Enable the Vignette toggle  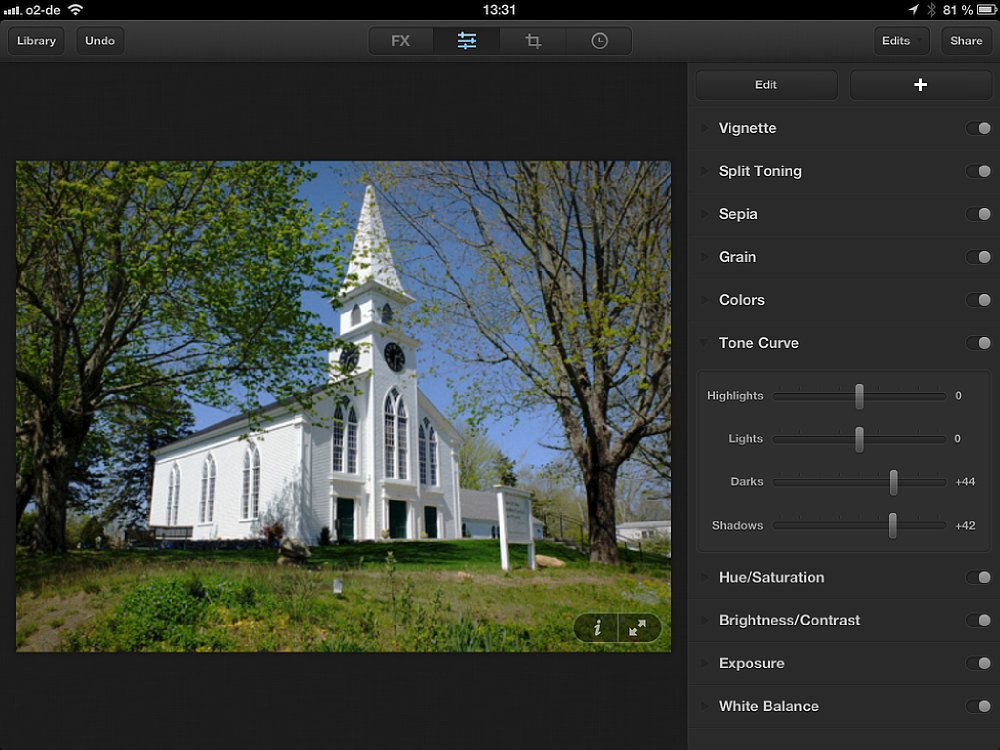(x=978, y=128)
